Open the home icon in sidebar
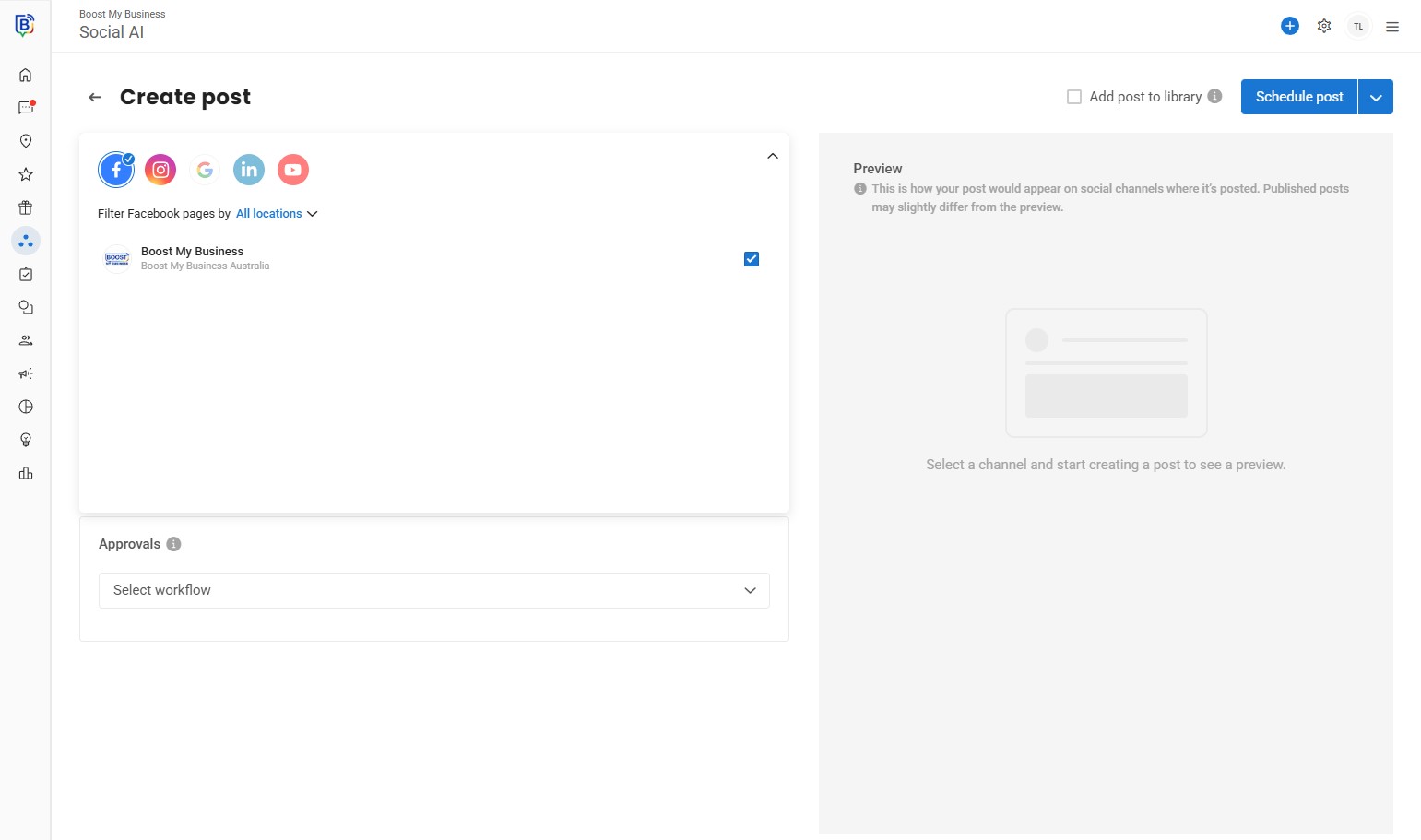This screenshot has width=1421, height=840. (26, 75)
